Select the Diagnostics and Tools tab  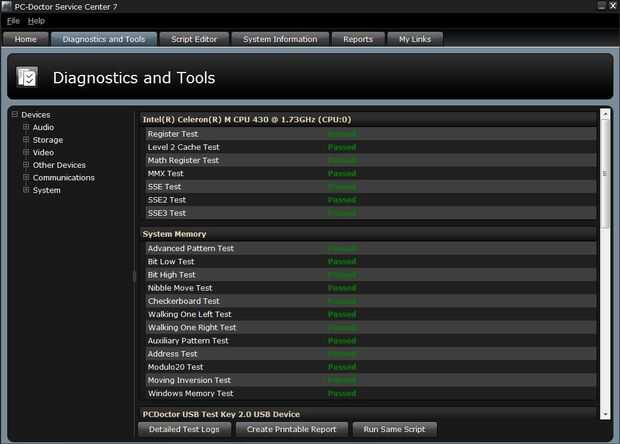click(x=104, y=39)
